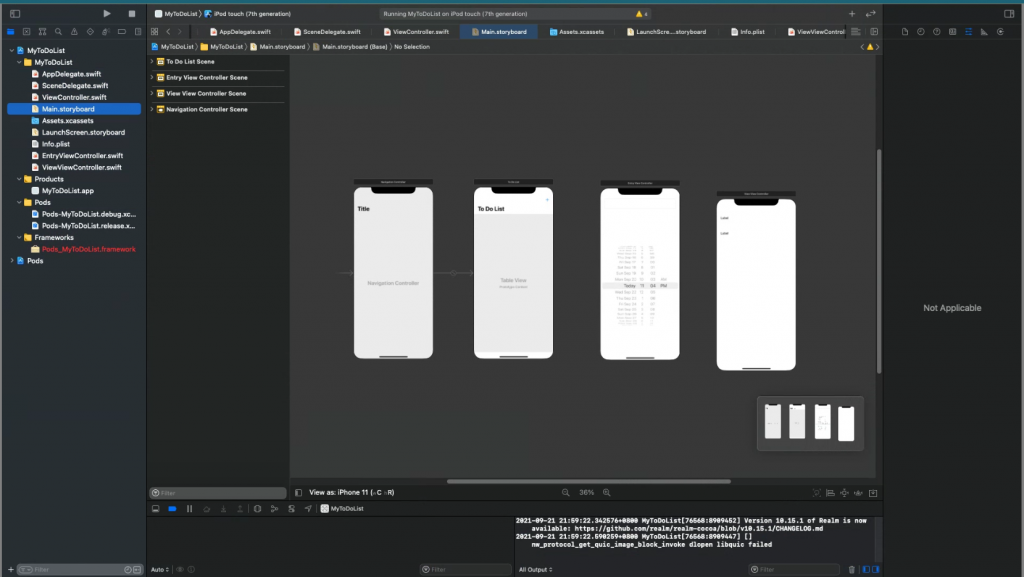
Task: Toggle the left navigator sidebar
Action: pyautogui.click(x=15, y=14)
